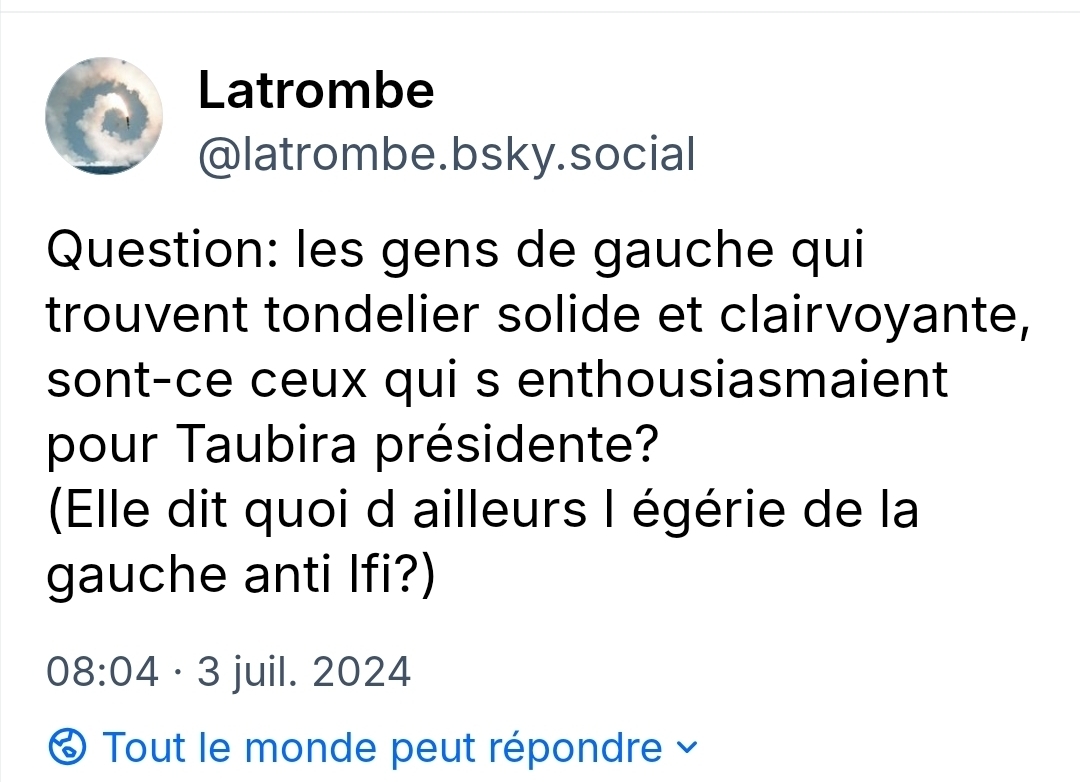Click the 08:04 post time

click(x=102, y=671)
